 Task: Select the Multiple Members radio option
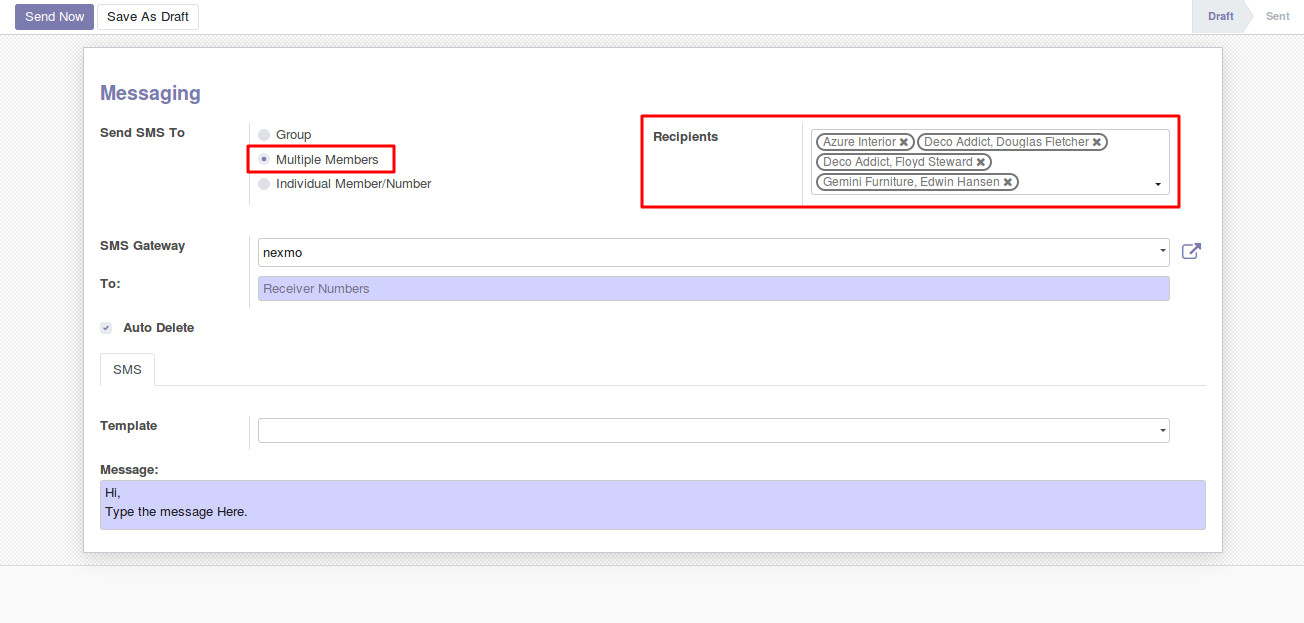point(264,159)
